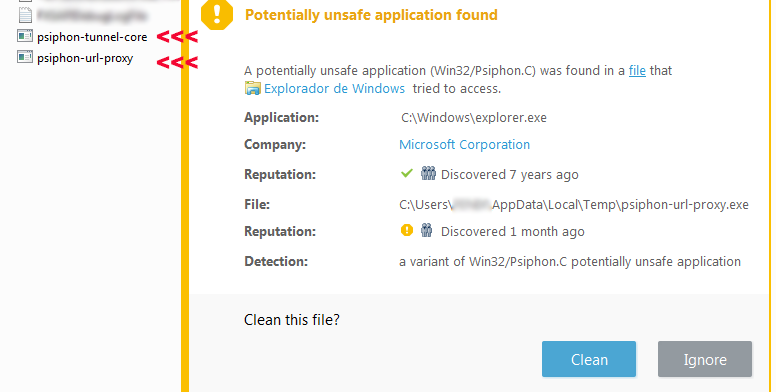Click the users icon beside Discovered 1 month ago

click(427, 230)
